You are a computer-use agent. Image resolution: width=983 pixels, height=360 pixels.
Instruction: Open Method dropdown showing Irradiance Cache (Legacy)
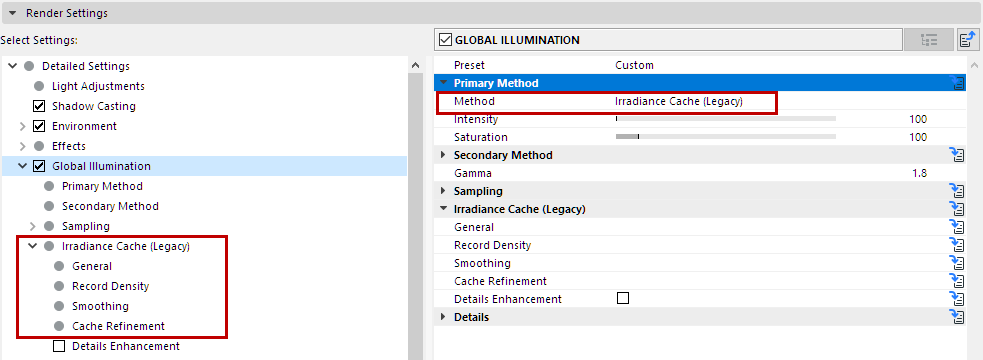tap(679, 101)
